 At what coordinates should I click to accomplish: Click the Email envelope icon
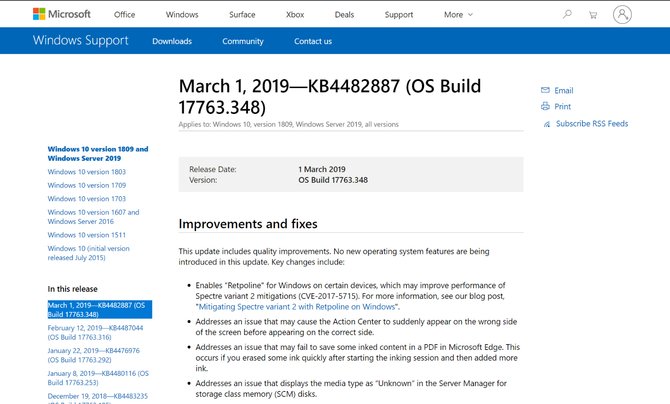coord(545,90)
